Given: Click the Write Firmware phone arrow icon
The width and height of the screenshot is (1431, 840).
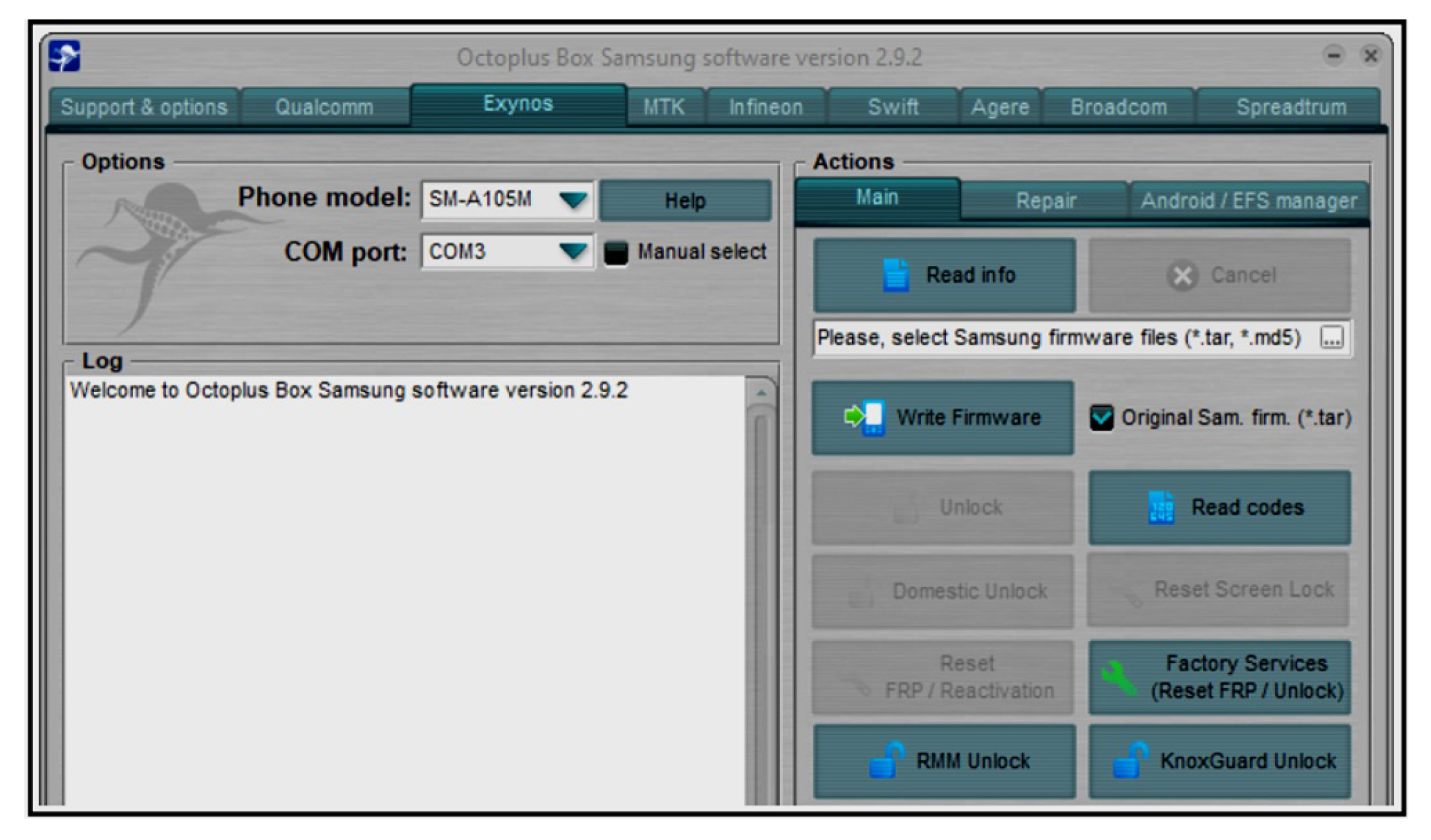Looking at the screenshot, I should click(x=865, y=418).
